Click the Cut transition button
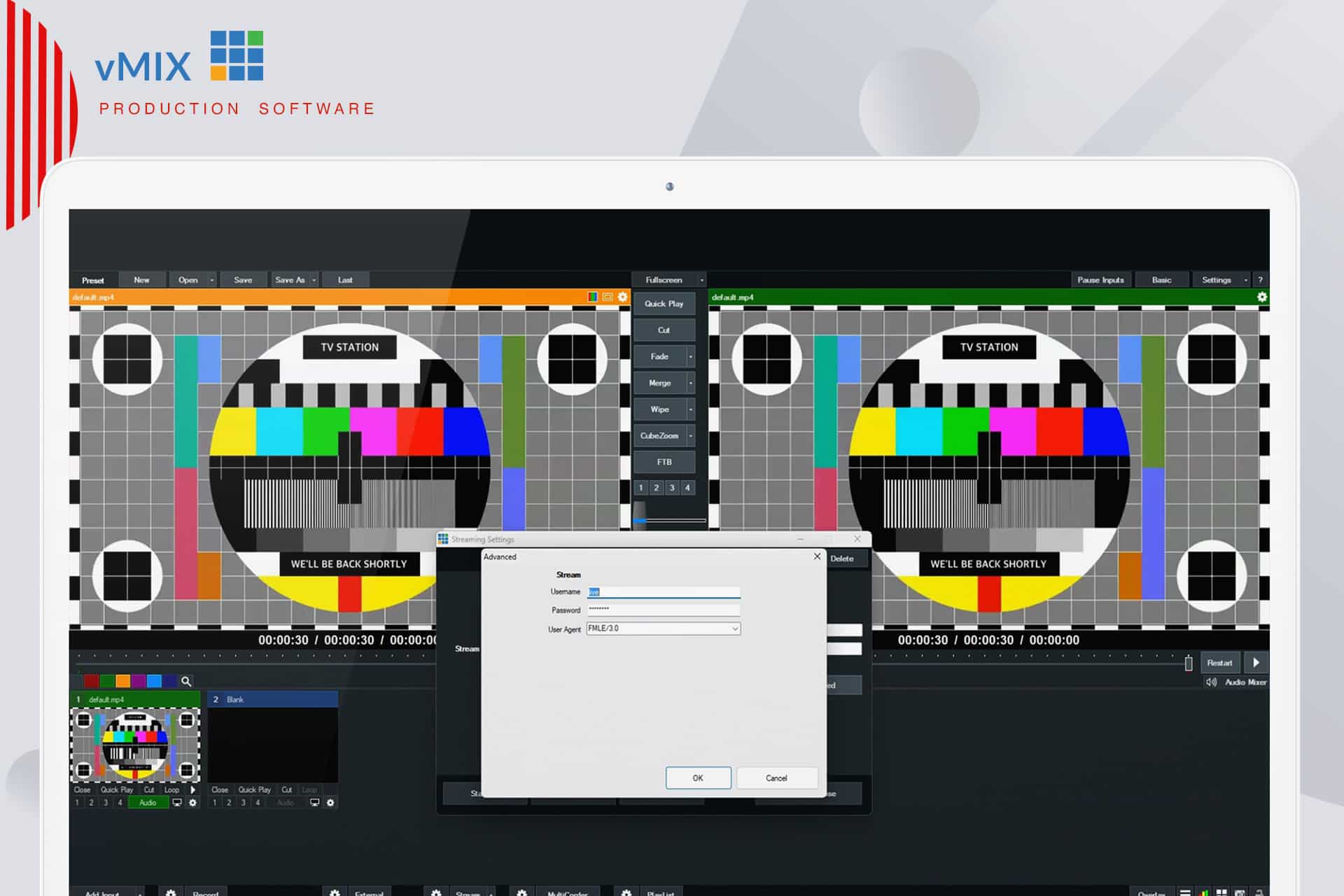 click(x=664, y=330)
